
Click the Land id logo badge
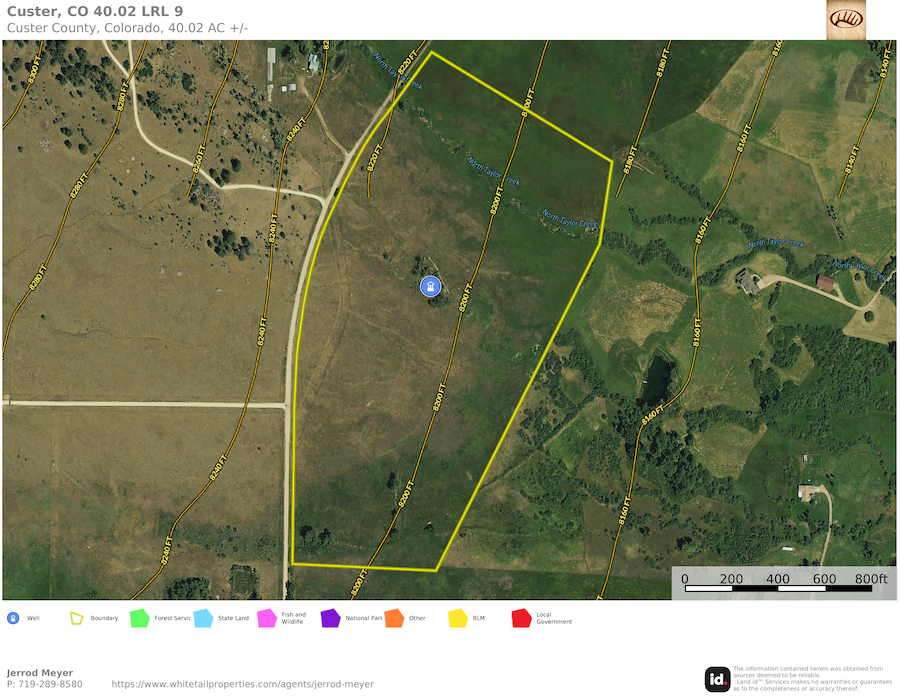(717, 679)
